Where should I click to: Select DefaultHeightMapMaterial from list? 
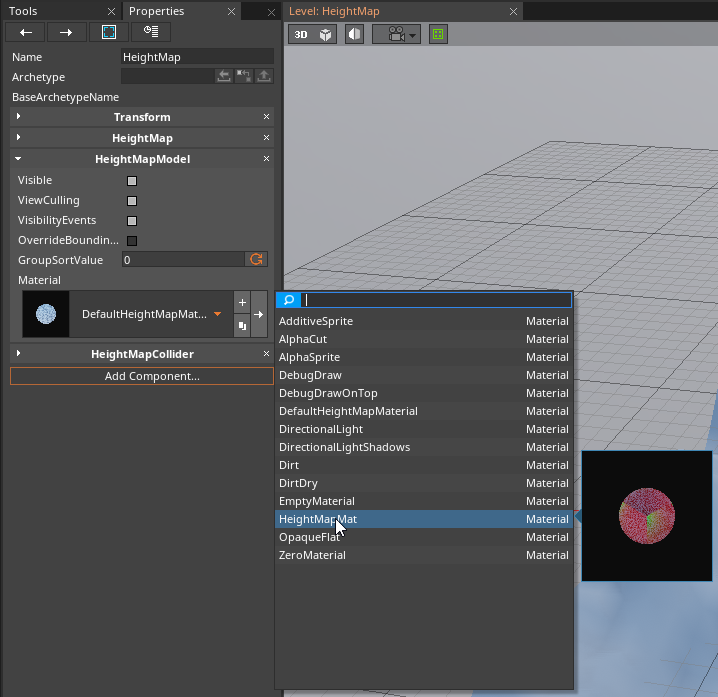(424, 411)
